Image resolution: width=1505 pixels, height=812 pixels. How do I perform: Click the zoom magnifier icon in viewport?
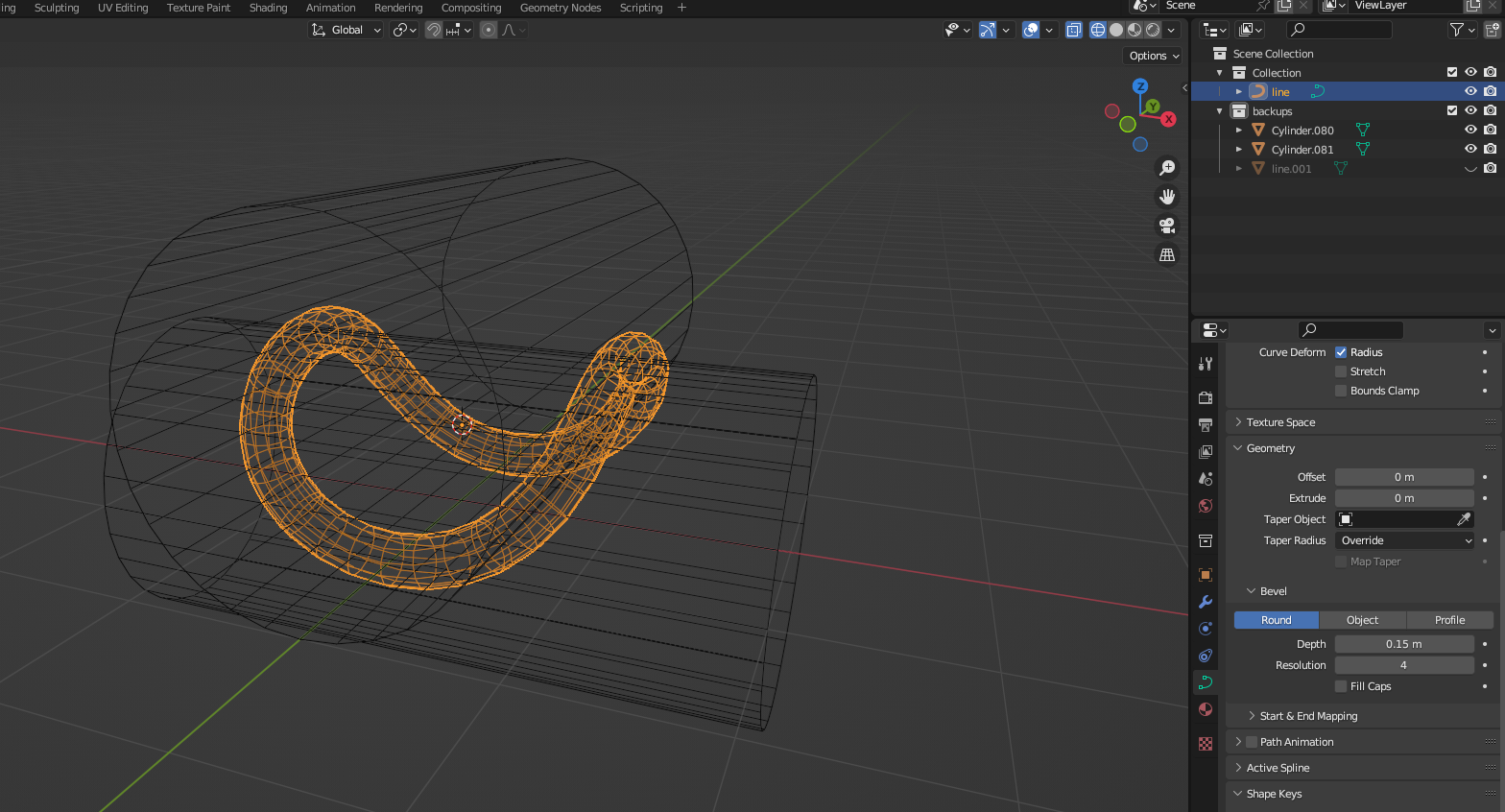[x=1167, y=168]
